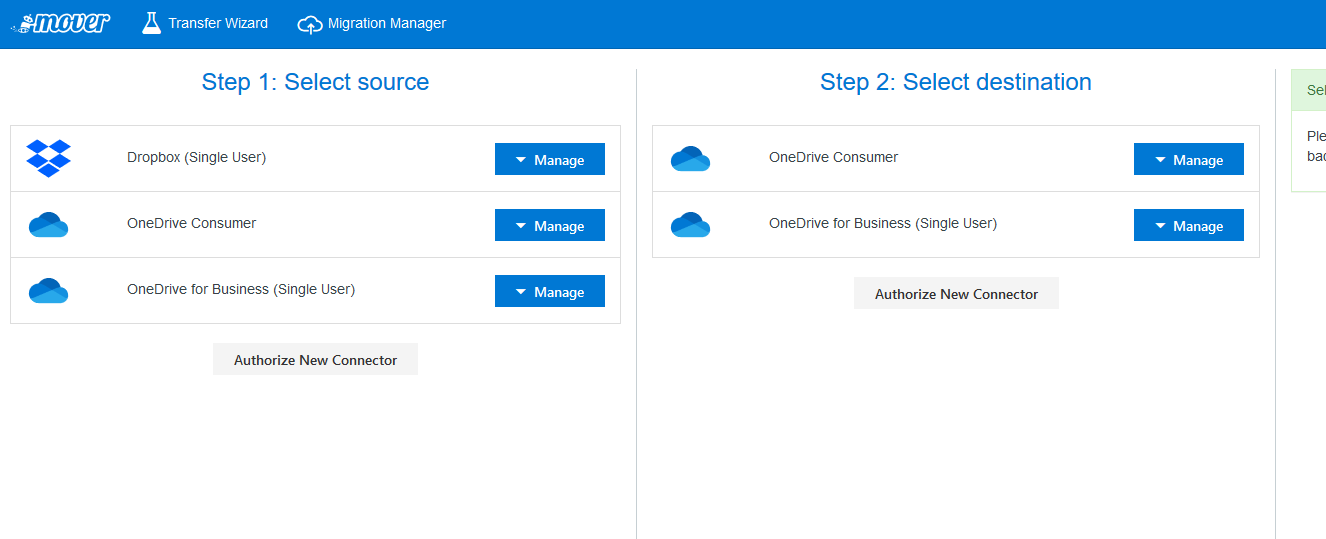Select OneDrive Consumer cloud icon in destination list

[x=690, y=158]
